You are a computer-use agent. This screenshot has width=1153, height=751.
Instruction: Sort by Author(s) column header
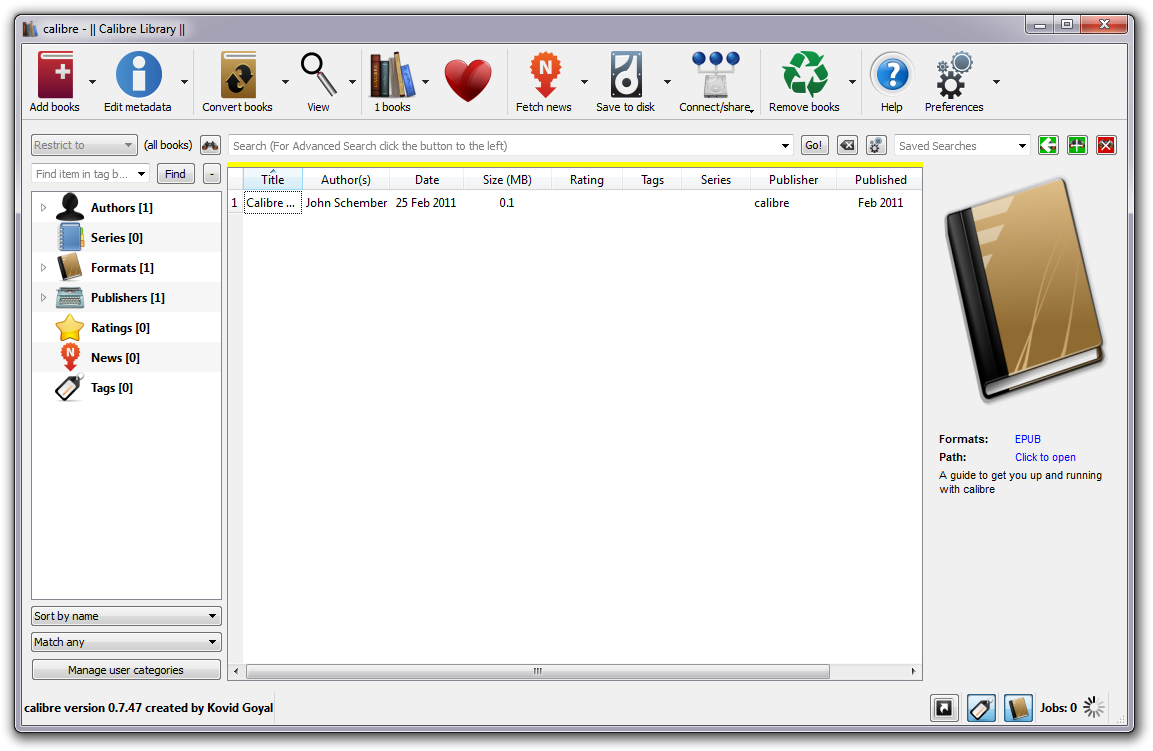pos(346,179)
